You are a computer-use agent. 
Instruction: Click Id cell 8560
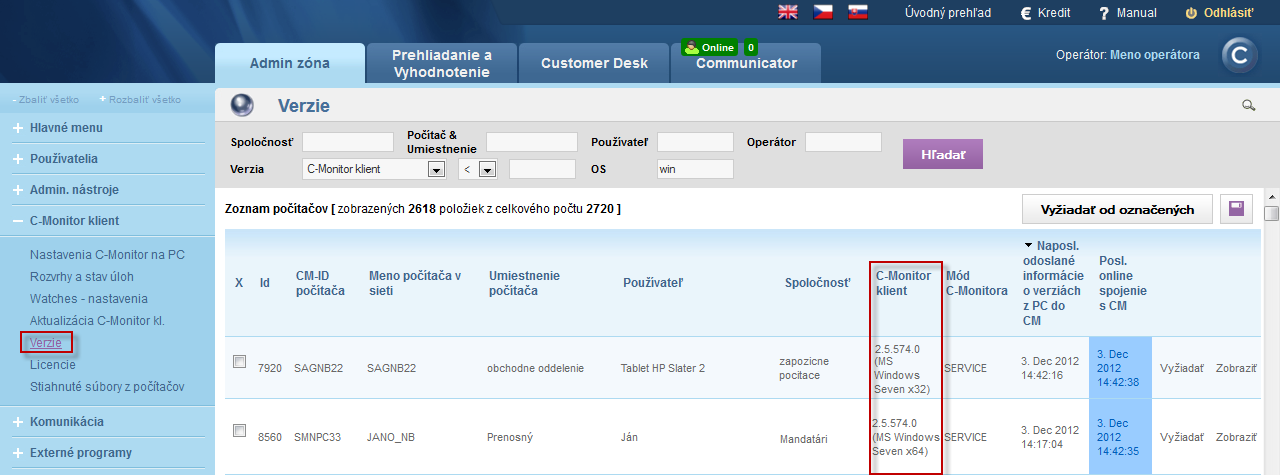coord(271,437)
